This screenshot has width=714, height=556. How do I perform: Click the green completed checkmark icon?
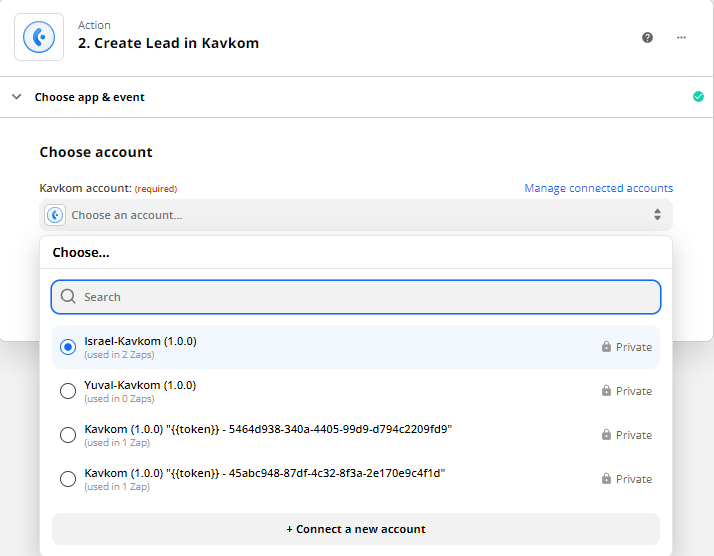698,97
